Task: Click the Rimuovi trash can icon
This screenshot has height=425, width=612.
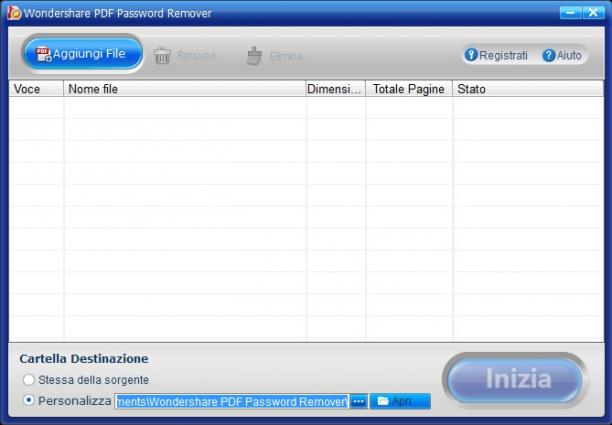Action: tap(162, 55)
